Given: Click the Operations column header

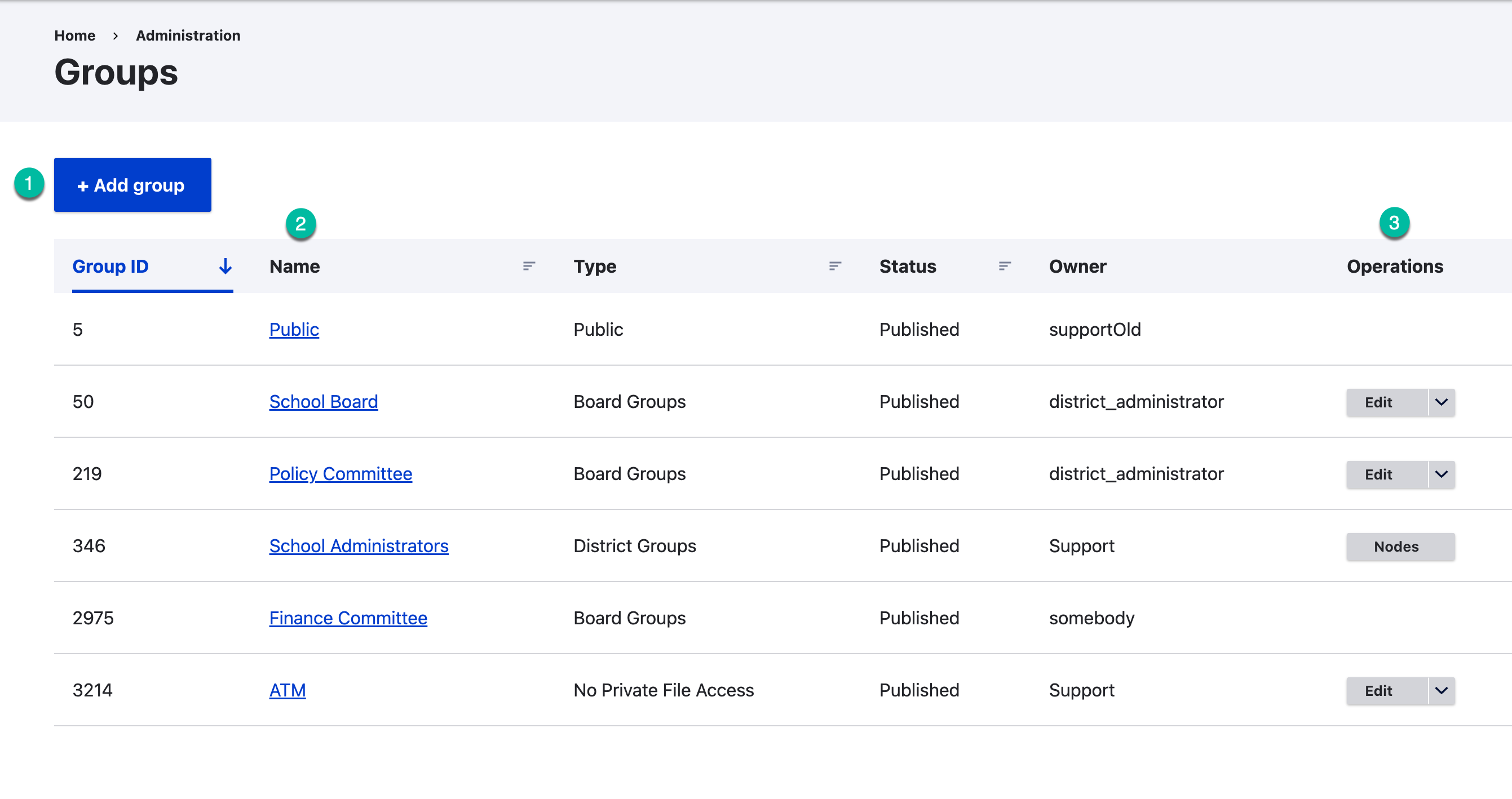Looking at the screenshot, I should pos(1395,267).
